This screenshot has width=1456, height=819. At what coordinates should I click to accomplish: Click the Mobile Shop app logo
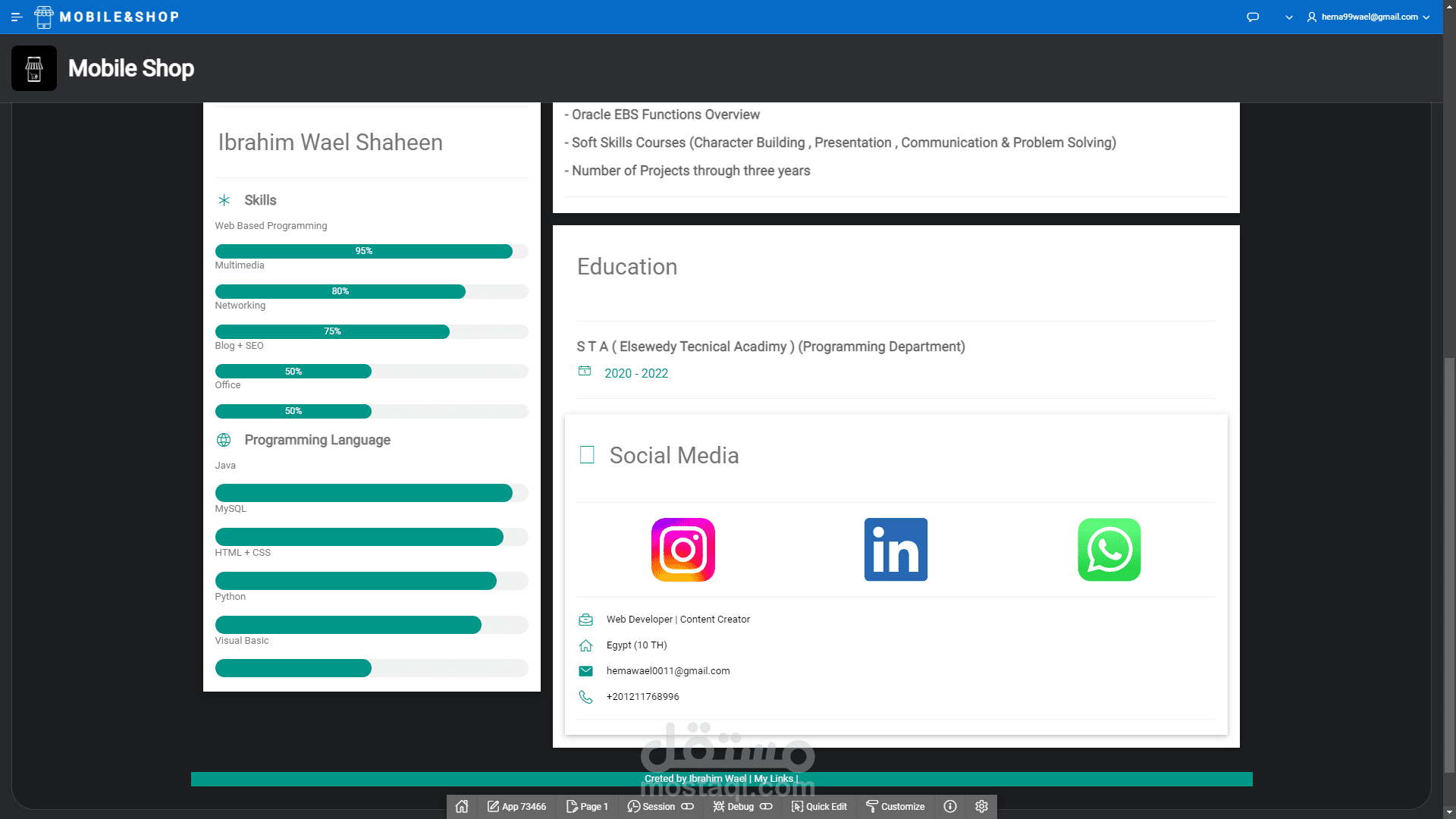tap(34, 68)
